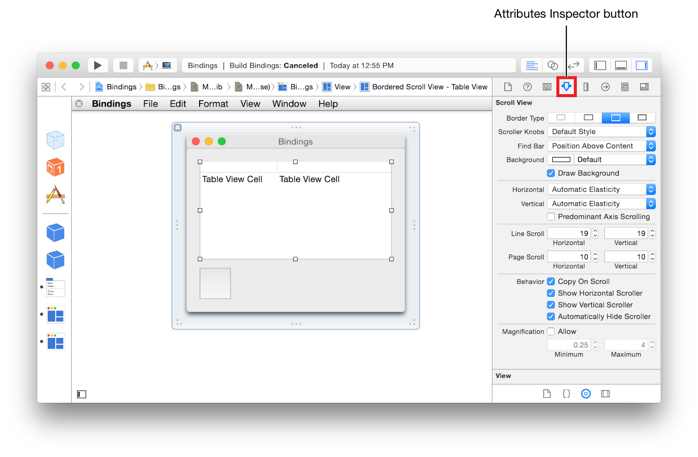Select the Assistant editor button
The height and width of the screenshot is (457, 698).
(552, 65)
